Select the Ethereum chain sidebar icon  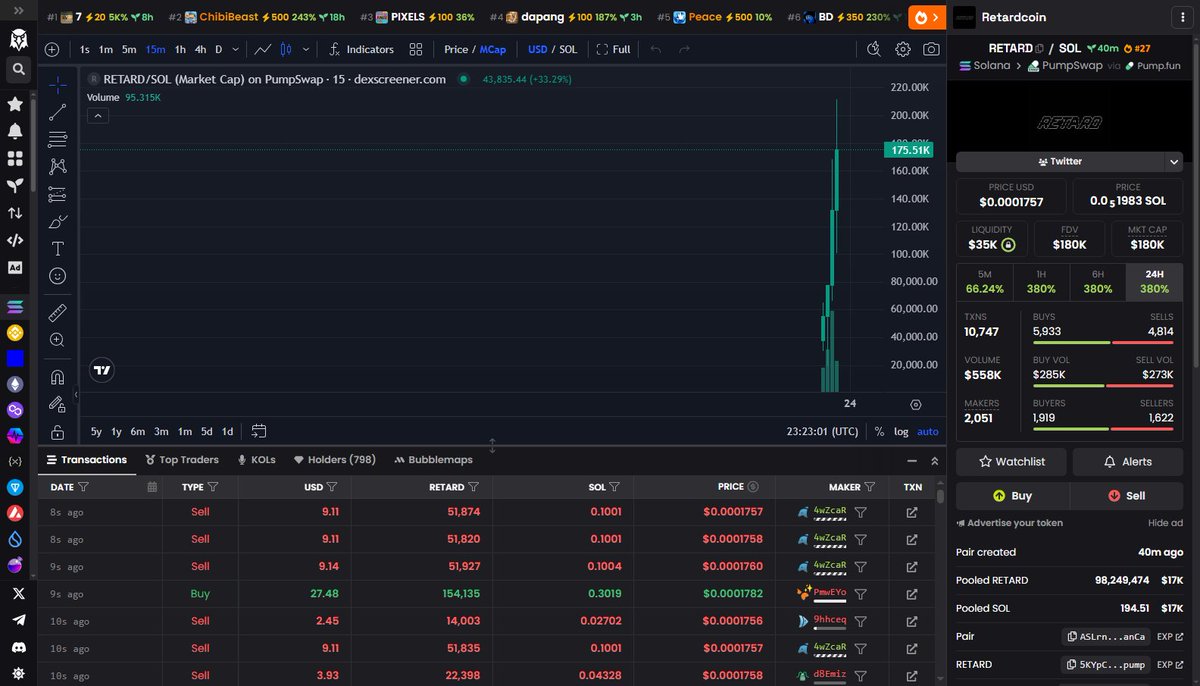coord(15,384)
